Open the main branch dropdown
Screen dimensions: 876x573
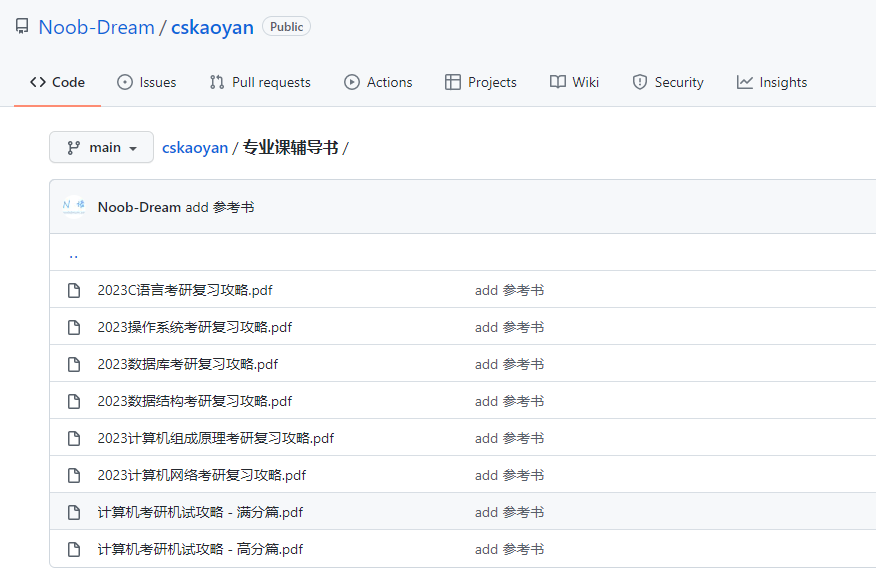click(x=101, y=147)
